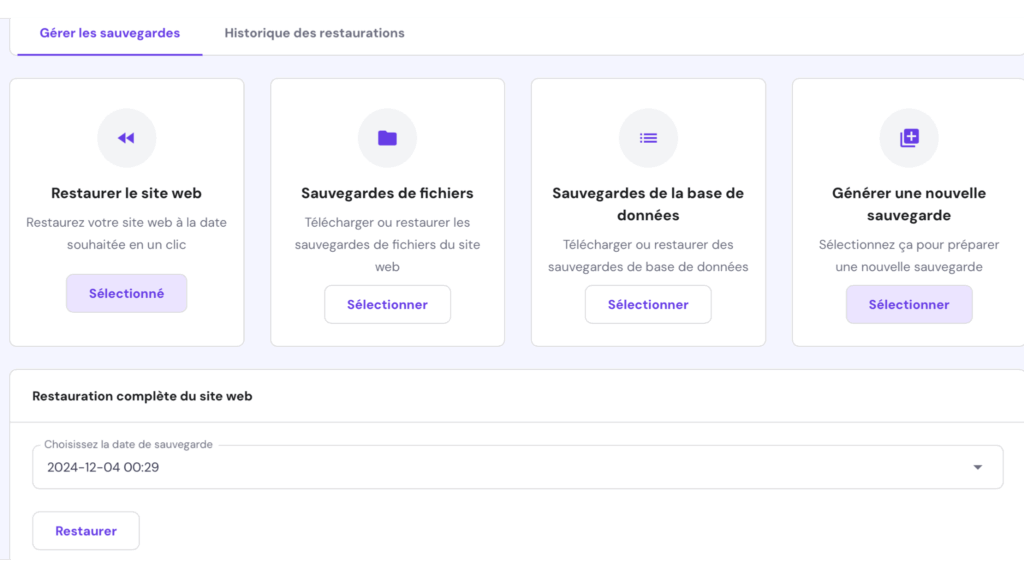Click the folder icon for file backups

coord(387,138)
